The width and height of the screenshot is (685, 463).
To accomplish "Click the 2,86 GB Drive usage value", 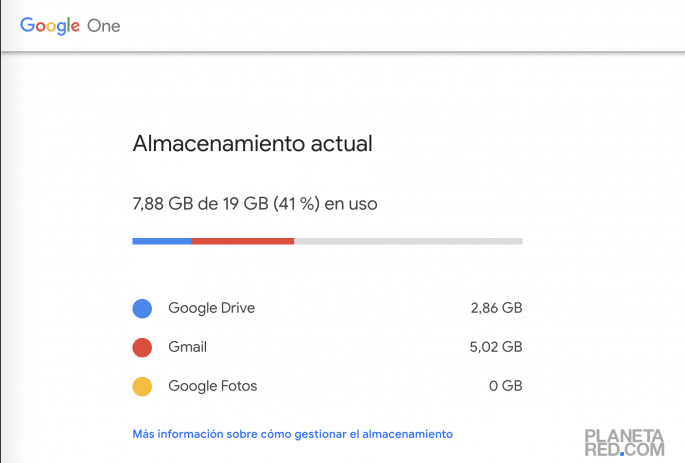I will click(x=496, y=308).
